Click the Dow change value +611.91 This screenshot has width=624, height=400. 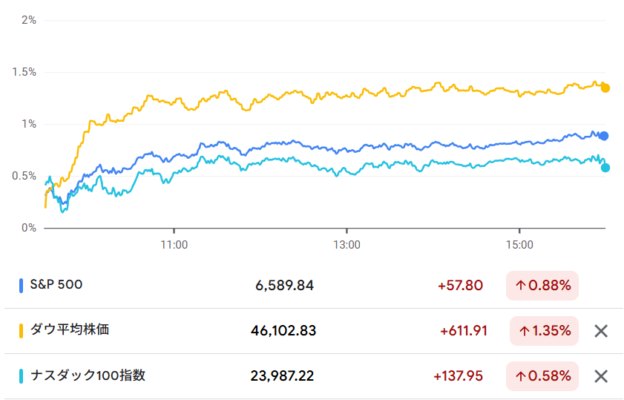(x=464, y=331)
